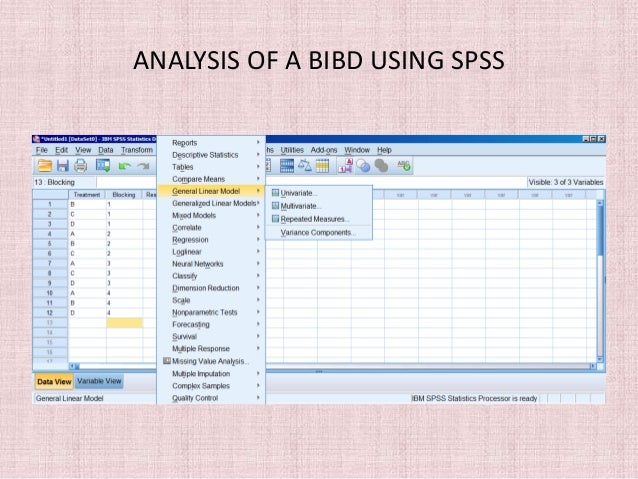Expand the Nonparametric Tests submenu
The image size is (638, 479).
click(x=211, y=312)
